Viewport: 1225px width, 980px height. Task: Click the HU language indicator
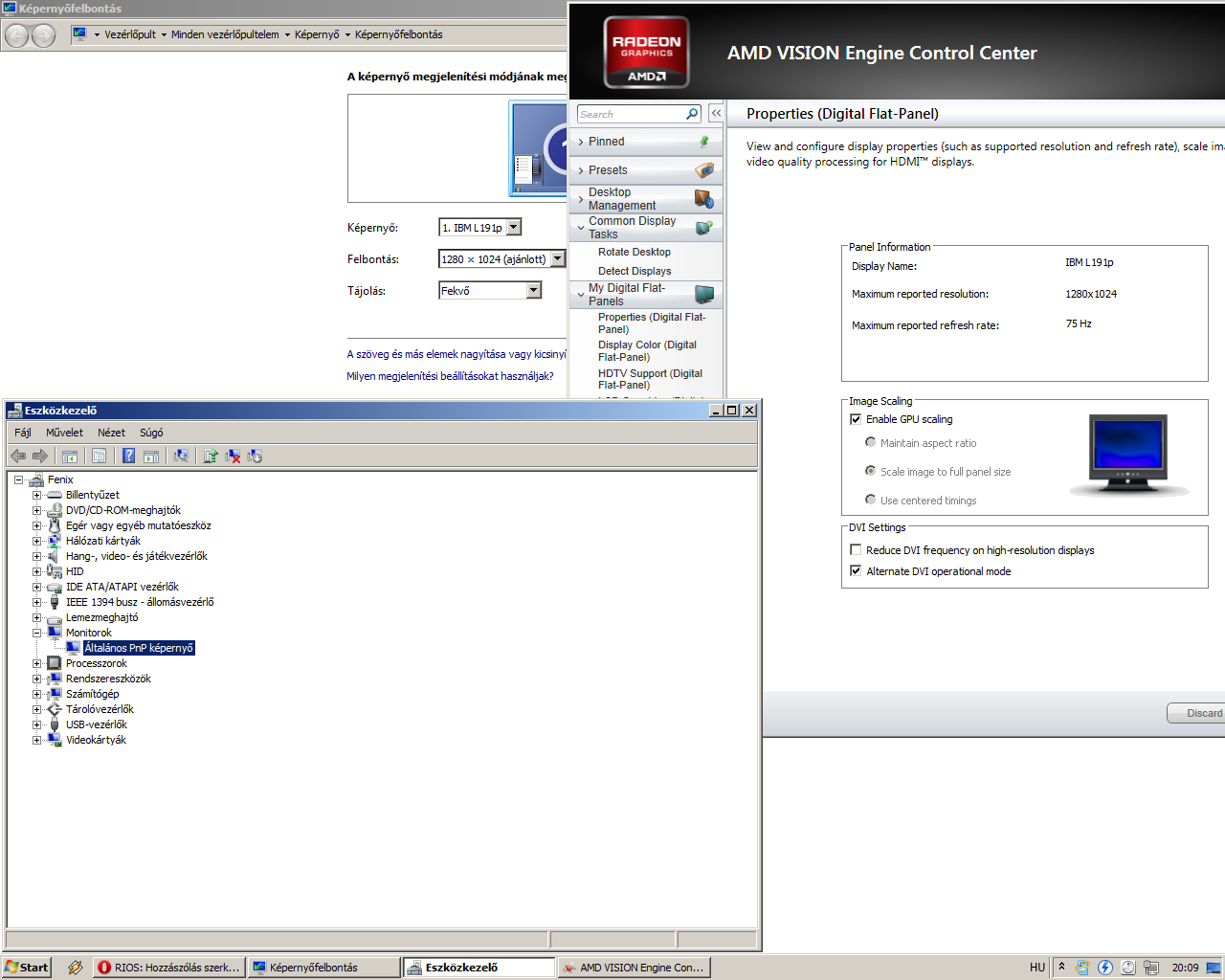point(1037,968)
